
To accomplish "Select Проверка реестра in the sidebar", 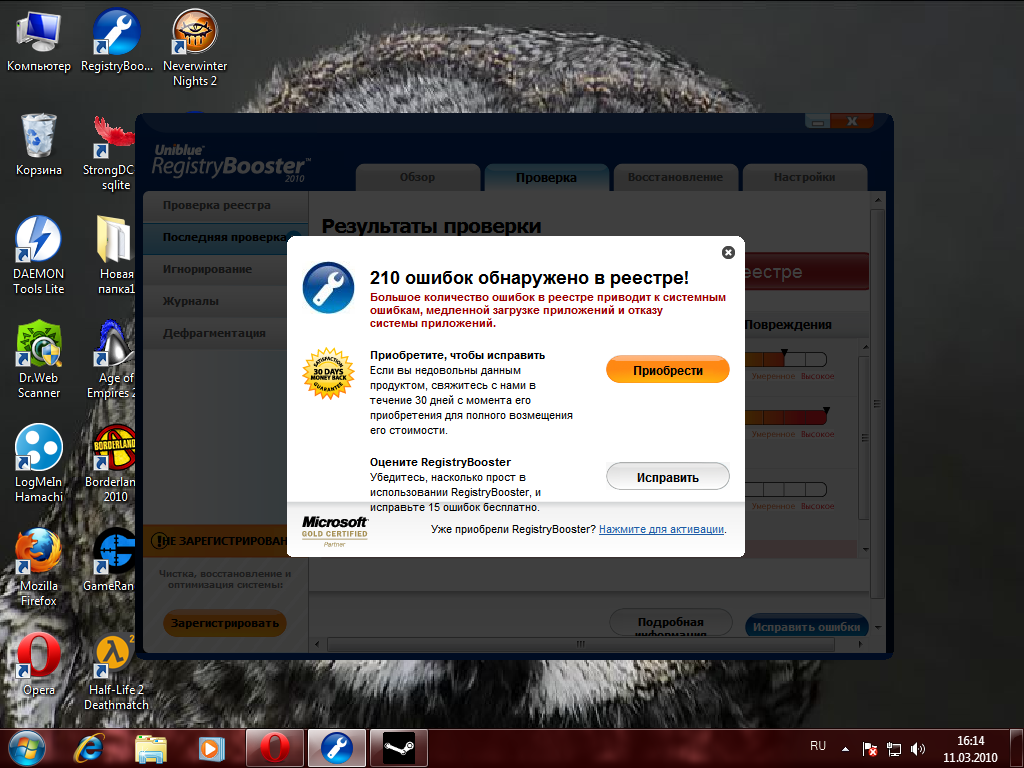I will [225, 205].
